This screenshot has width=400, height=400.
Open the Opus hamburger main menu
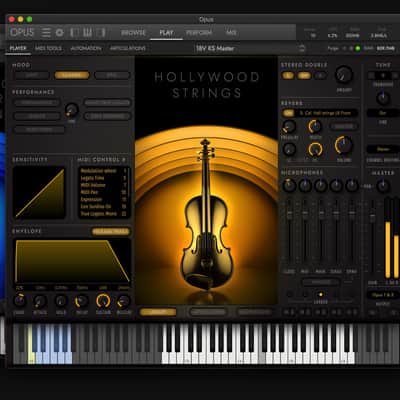click(x=46, y=32)
